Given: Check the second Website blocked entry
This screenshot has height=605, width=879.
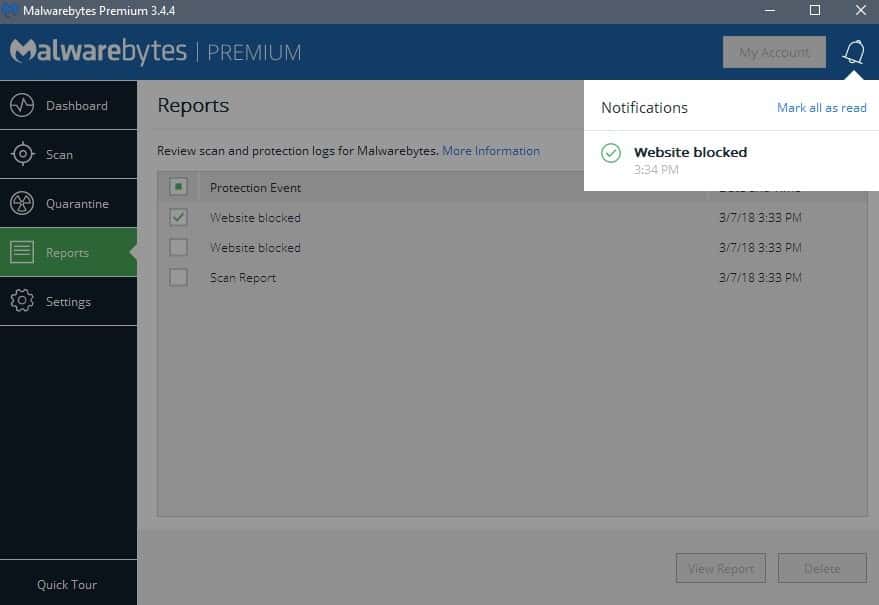Looking at the screenshot, I should point(178,247).
